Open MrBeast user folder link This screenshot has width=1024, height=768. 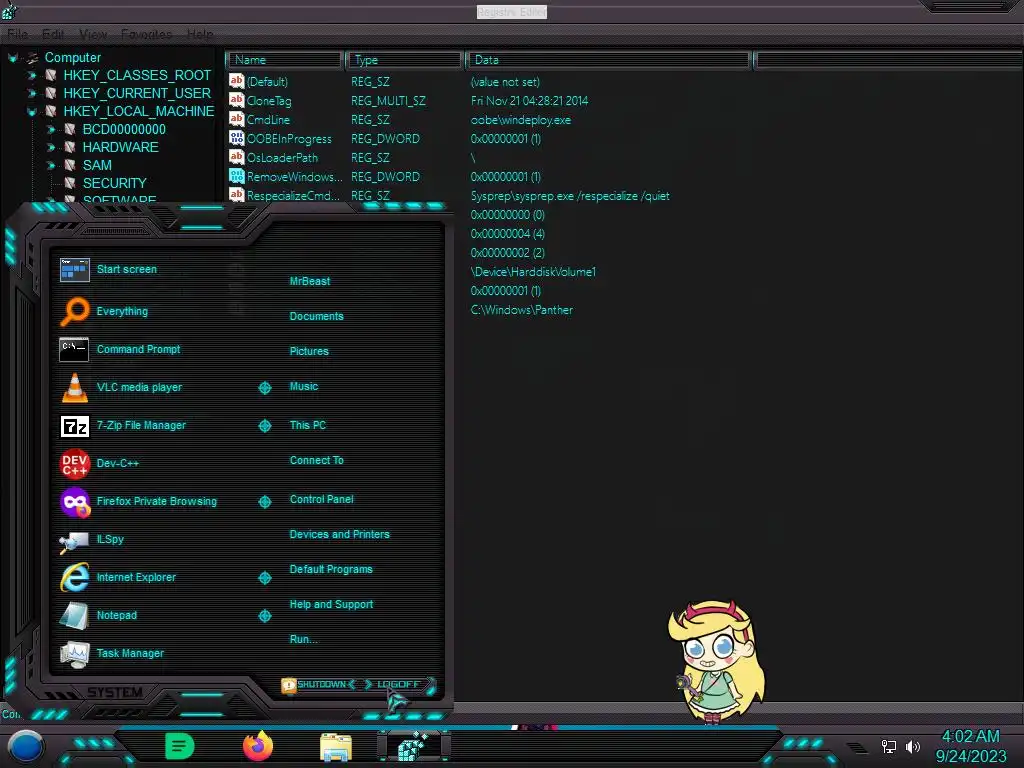(x=310, y=281)
